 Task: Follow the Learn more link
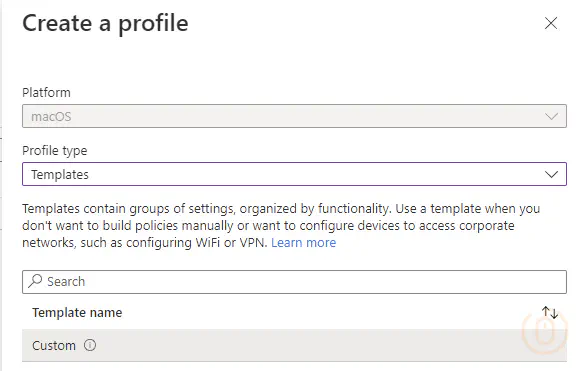tap(303, 243)
